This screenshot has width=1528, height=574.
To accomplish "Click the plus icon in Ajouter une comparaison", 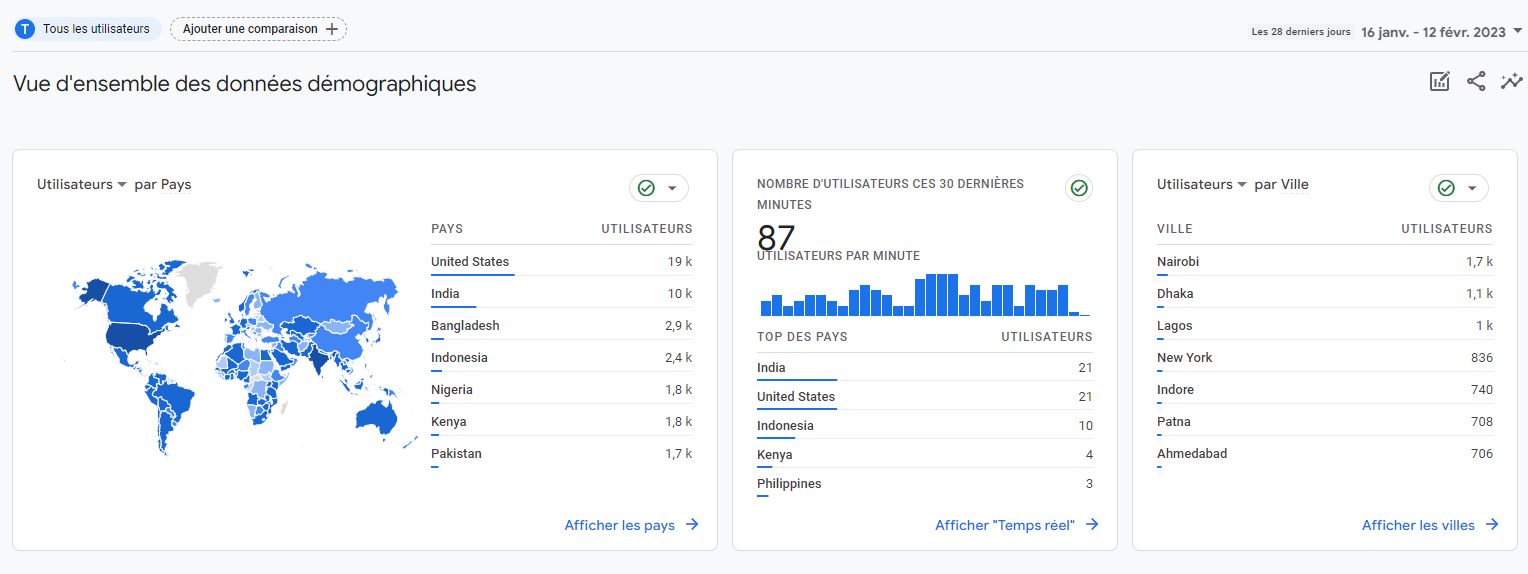I will [332, 29].
